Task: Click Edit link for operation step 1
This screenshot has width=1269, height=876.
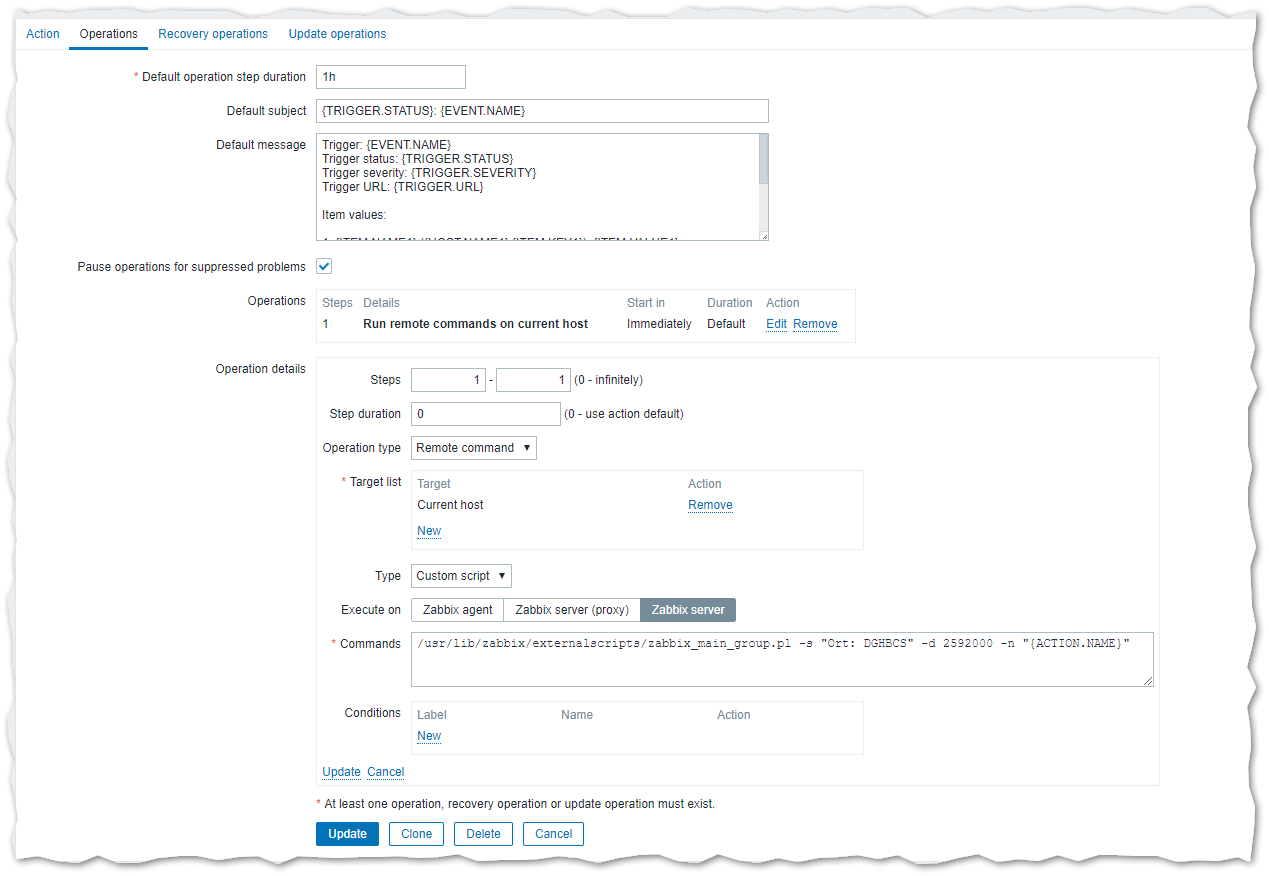Action: (776, 324)
